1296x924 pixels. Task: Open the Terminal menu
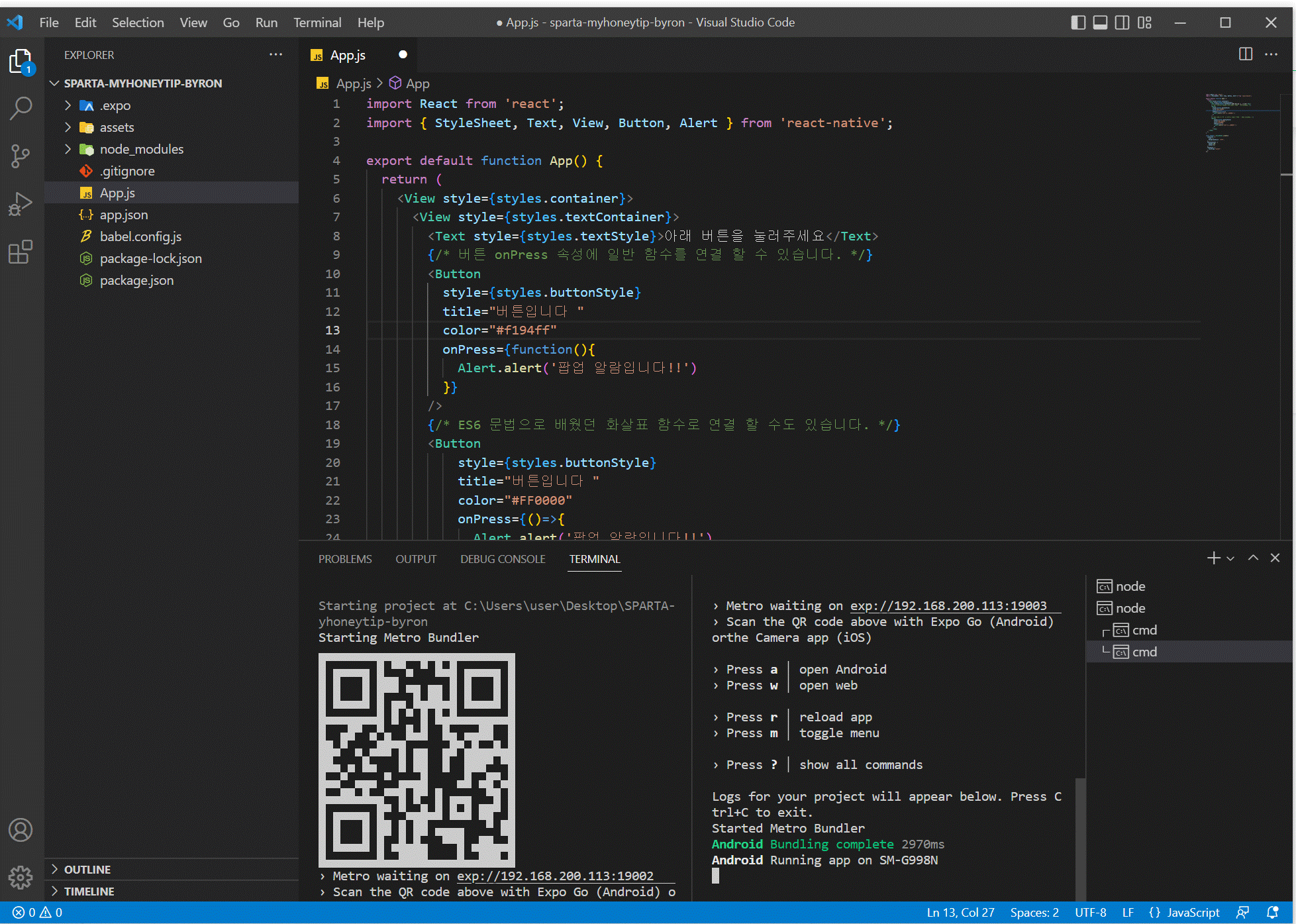[x=318, y=23]
